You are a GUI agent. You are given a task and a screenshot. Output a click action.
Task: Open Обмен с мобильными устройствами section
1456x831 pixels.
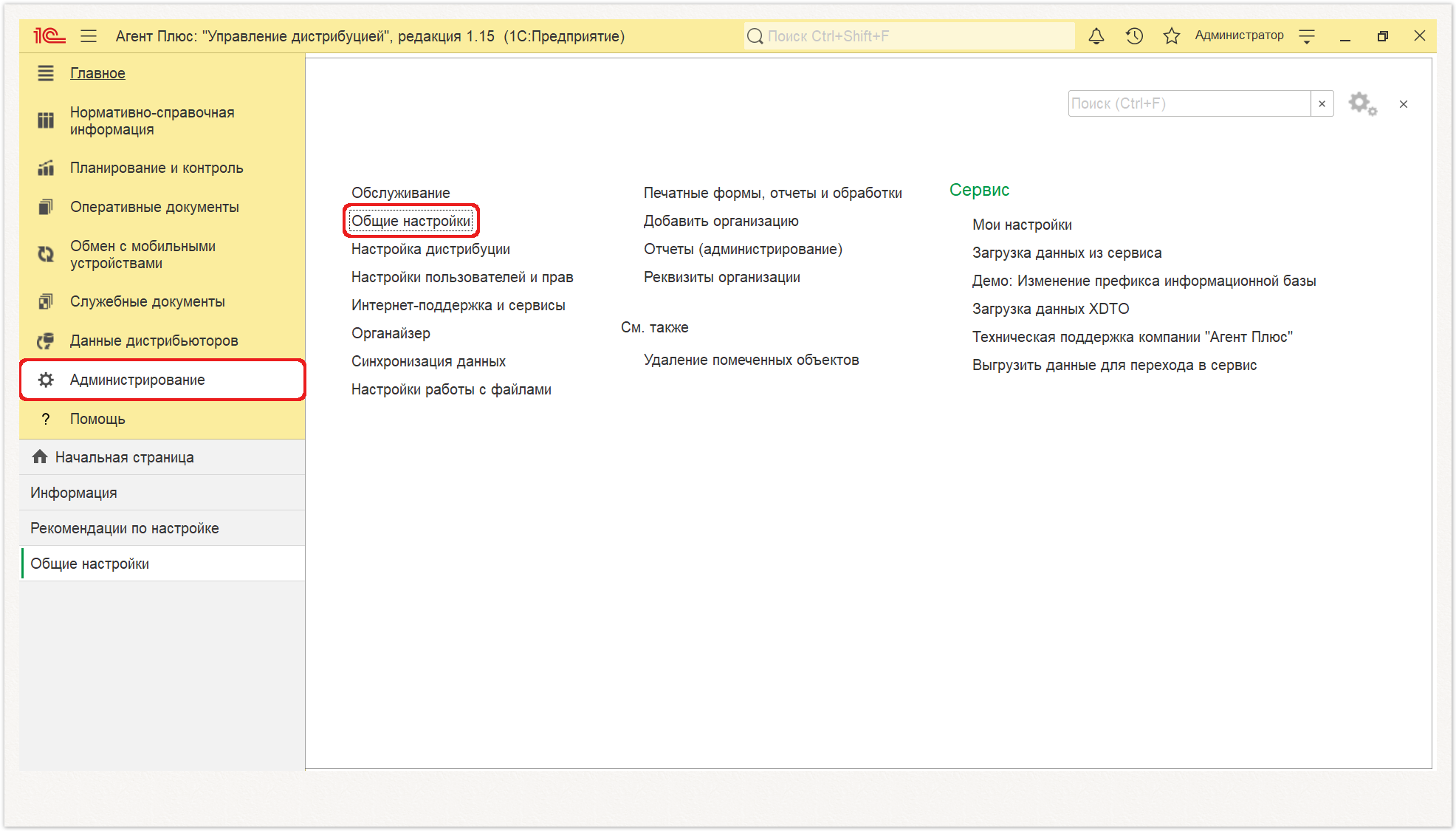(142, 254)
